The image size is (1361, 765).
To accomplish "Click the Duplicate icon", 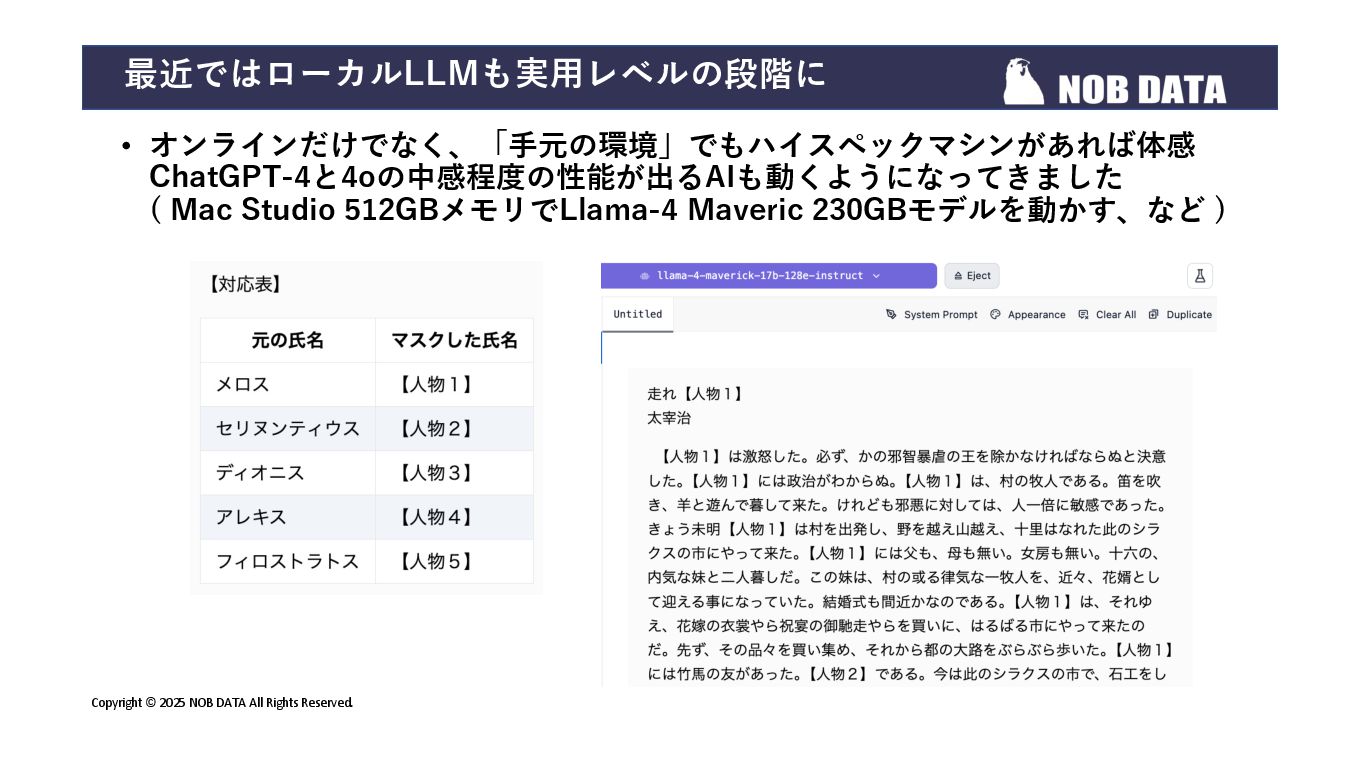I will [1153, 314].
